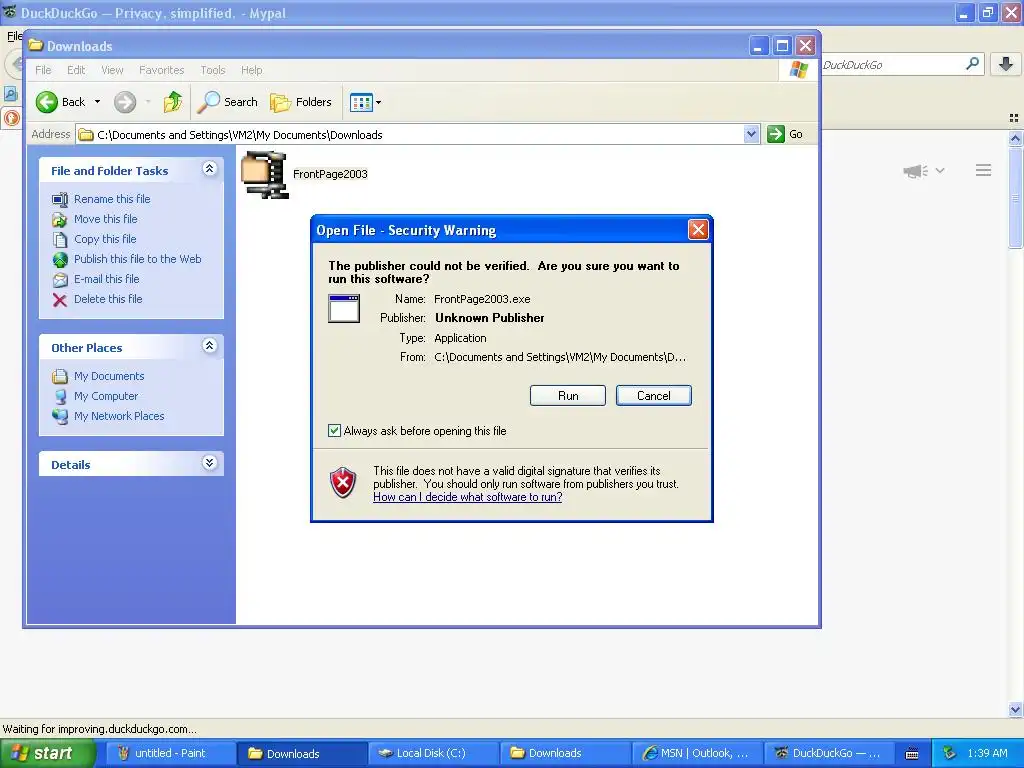Click Rename this file

tap(112, 199)
